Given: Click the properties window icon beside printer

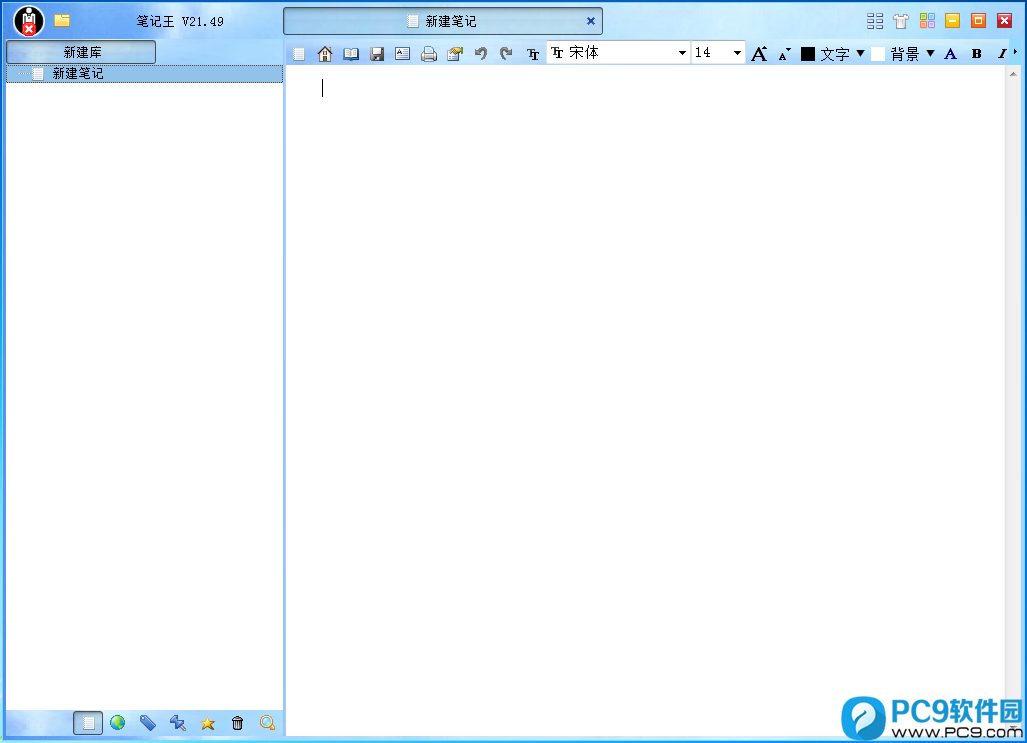Looking at the screenshot, I should point(455,54).
